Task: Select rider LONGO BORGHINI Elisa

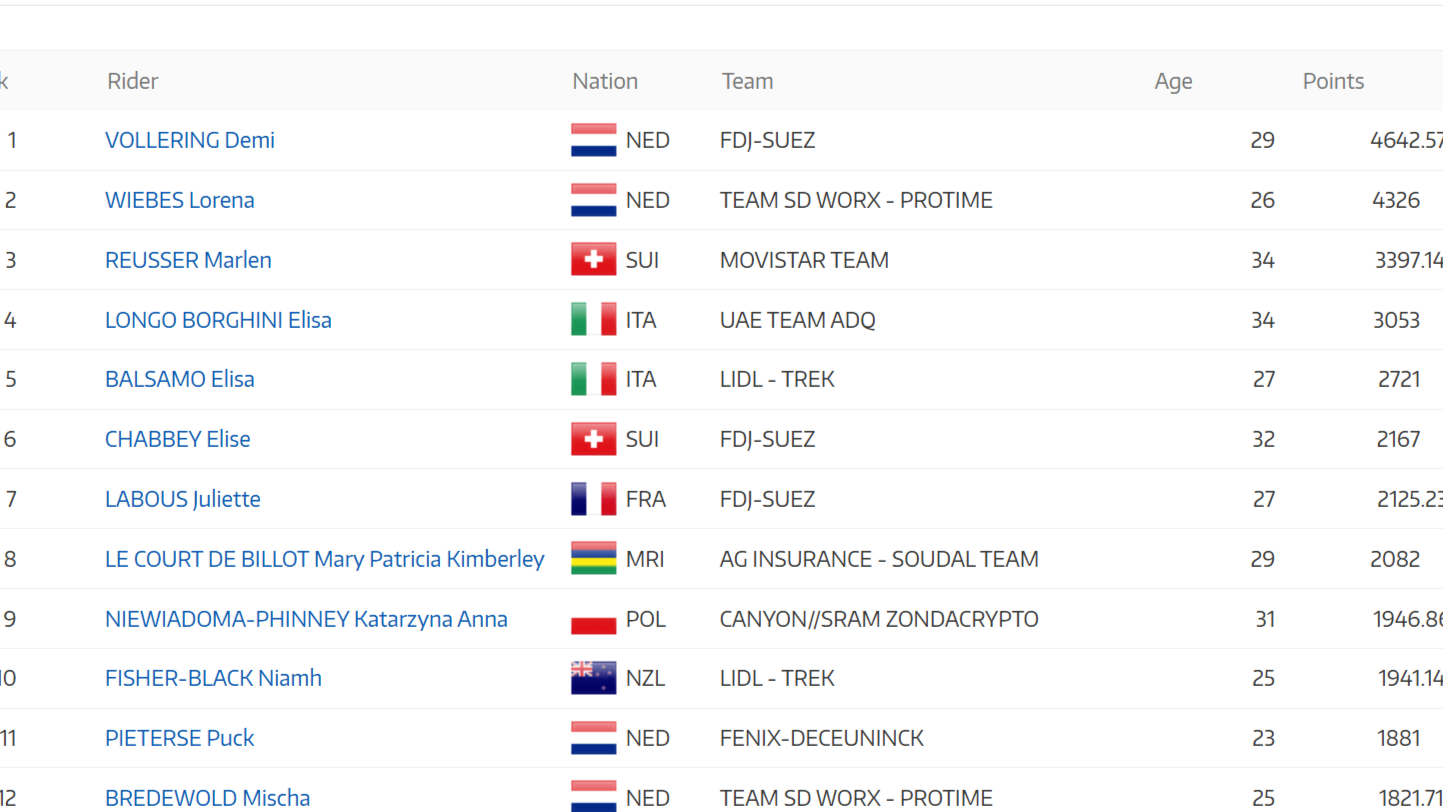Action: click(x=218, y=320)
